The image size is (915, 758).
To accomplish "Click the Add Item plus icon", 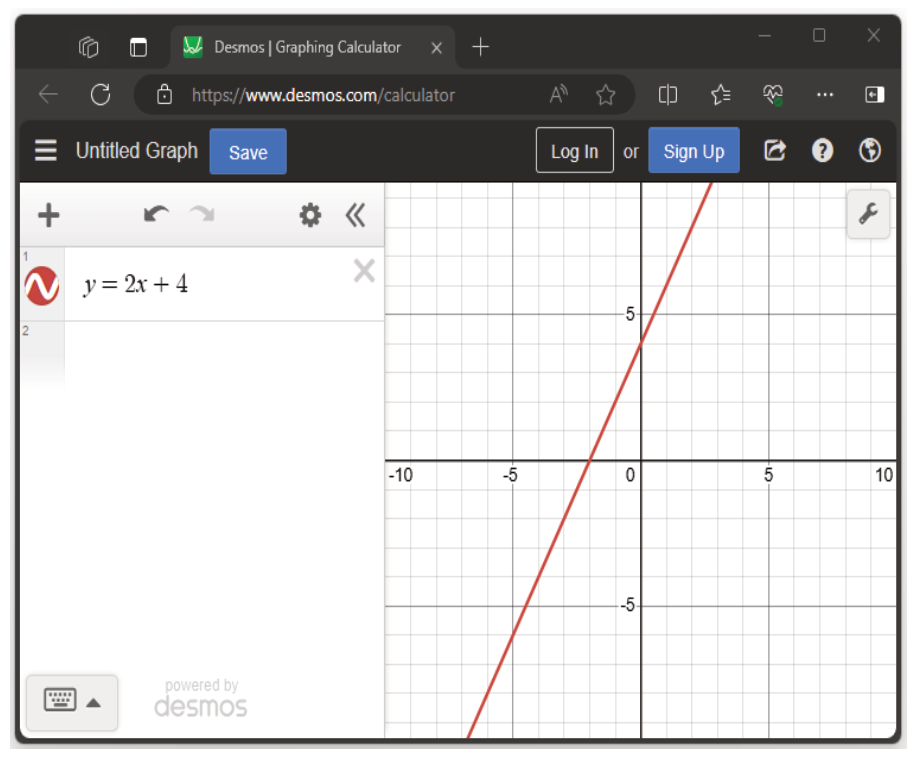I will 48,215.
